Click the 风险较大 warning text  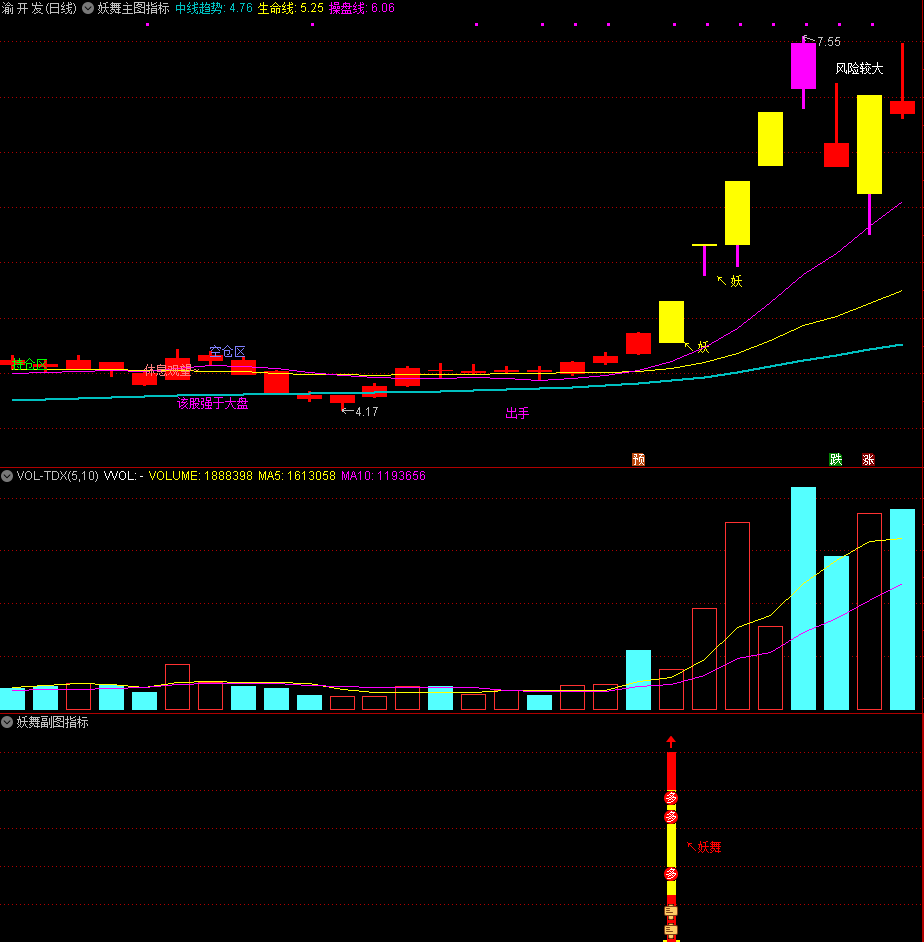tap(859, 69)
